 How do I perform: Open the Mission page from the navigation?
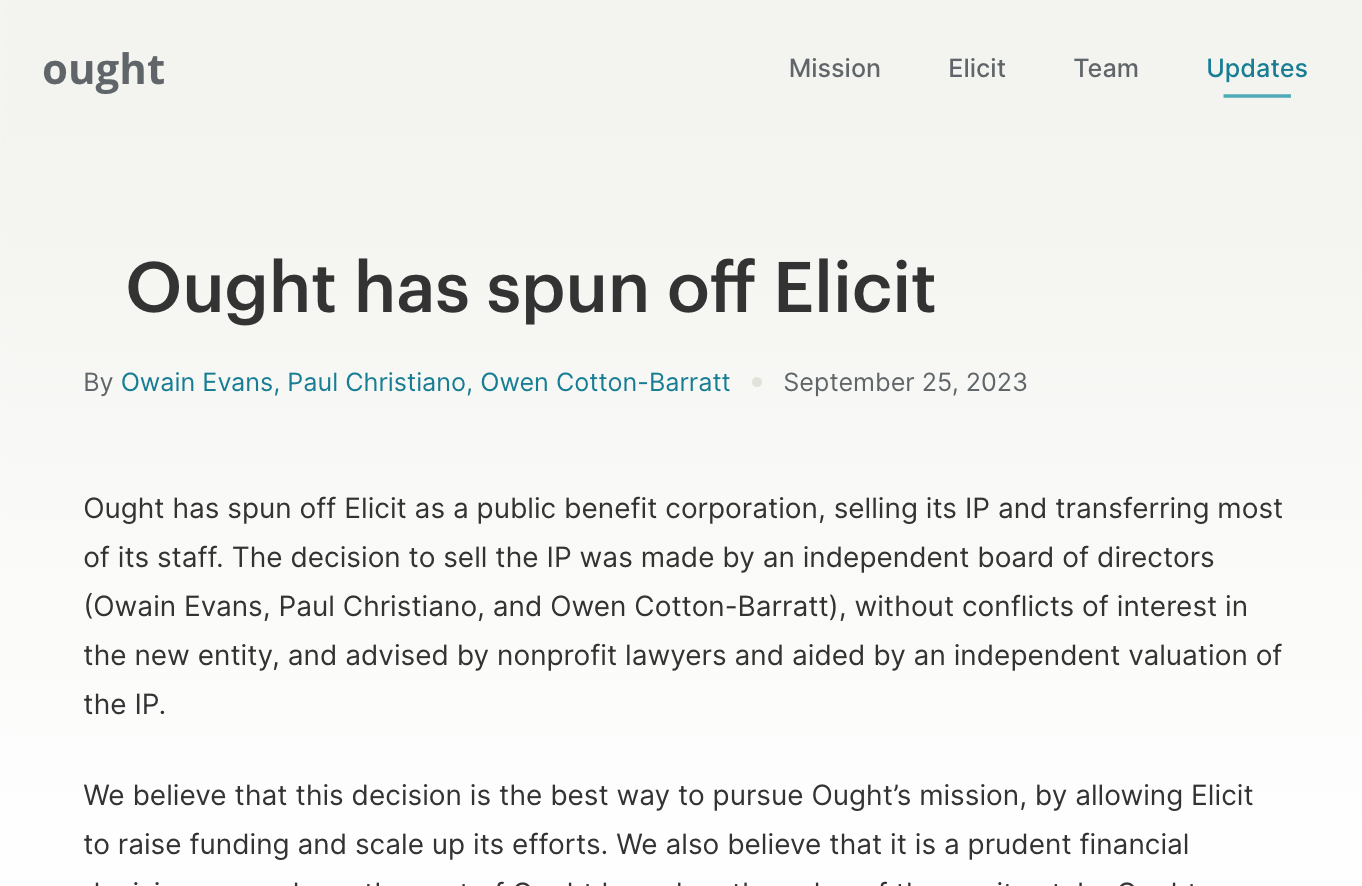tap(834, 68)
